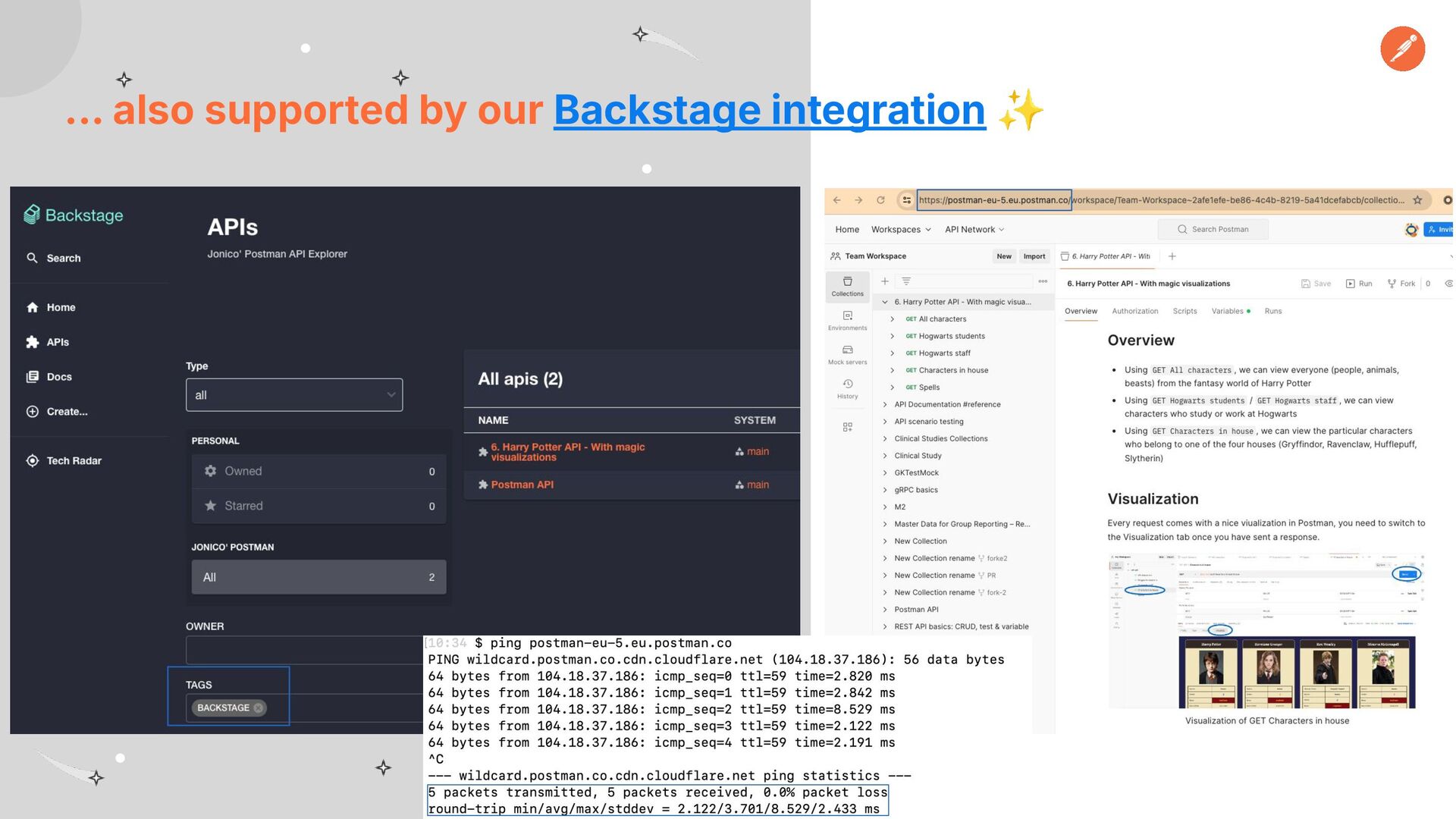Click the Postman URL address bar
Image resolution: width=1456 pixels, height=819 pixels.
[1160, 200]
